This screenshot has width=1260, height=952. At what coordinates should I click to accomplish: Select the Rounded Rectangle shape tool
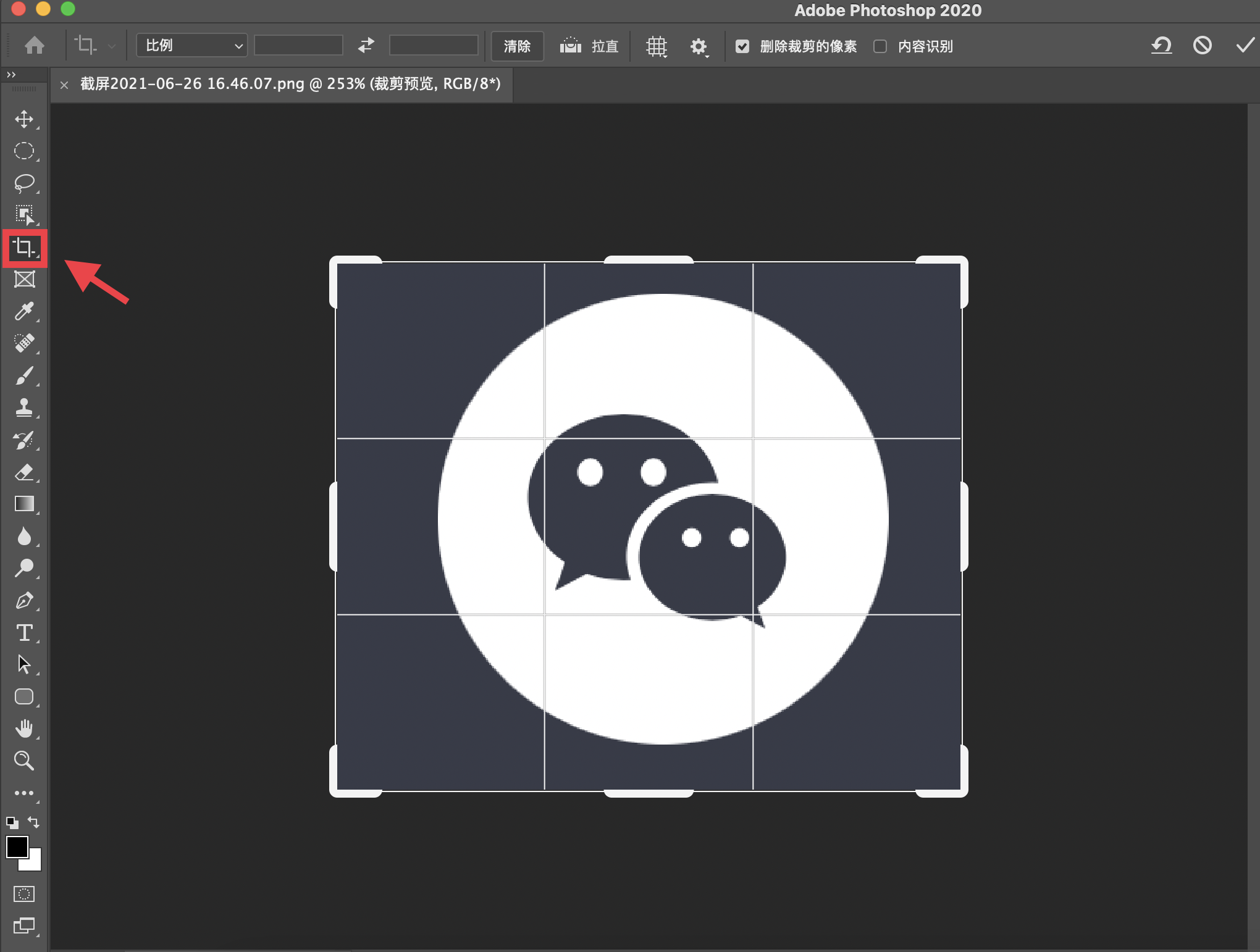pyautogui.click(x=24, y=696)
